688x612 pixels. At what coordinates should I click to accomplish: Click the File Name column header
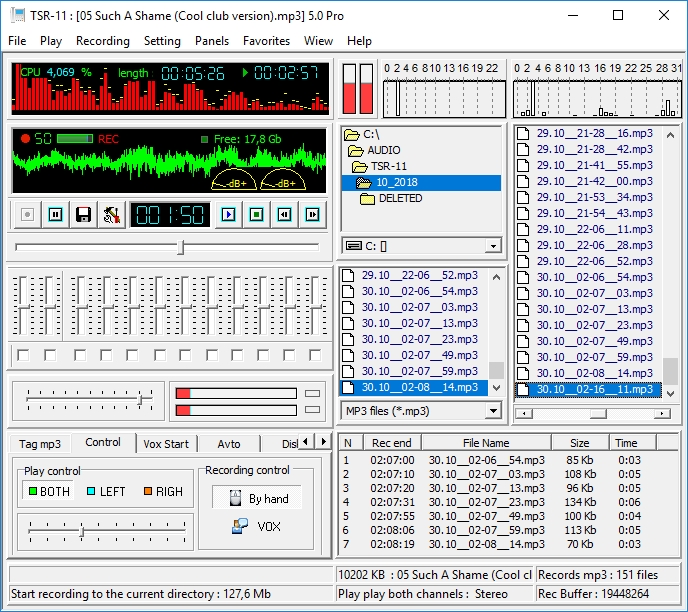pyautogui.click(x=486, y=443)
